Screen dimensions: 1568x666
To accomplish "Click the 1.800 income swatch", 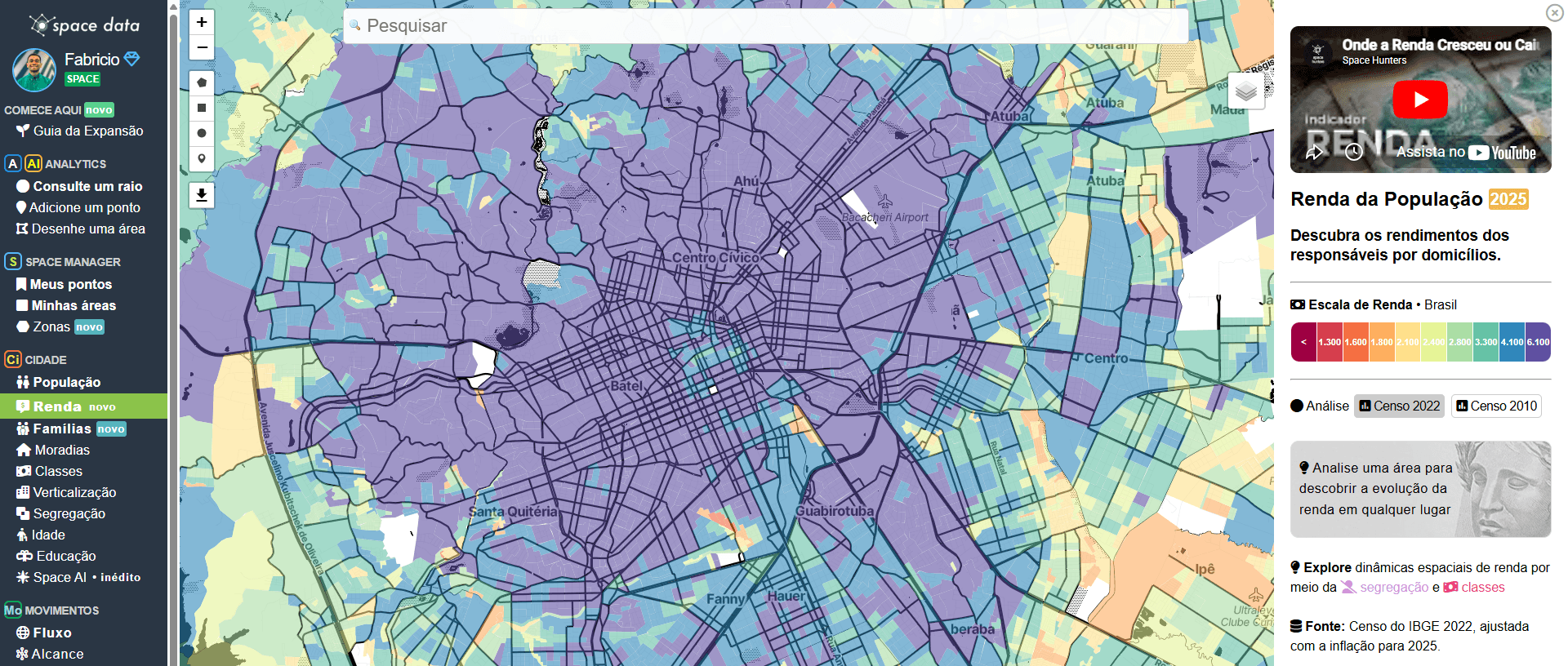I will coord(1382,342).
